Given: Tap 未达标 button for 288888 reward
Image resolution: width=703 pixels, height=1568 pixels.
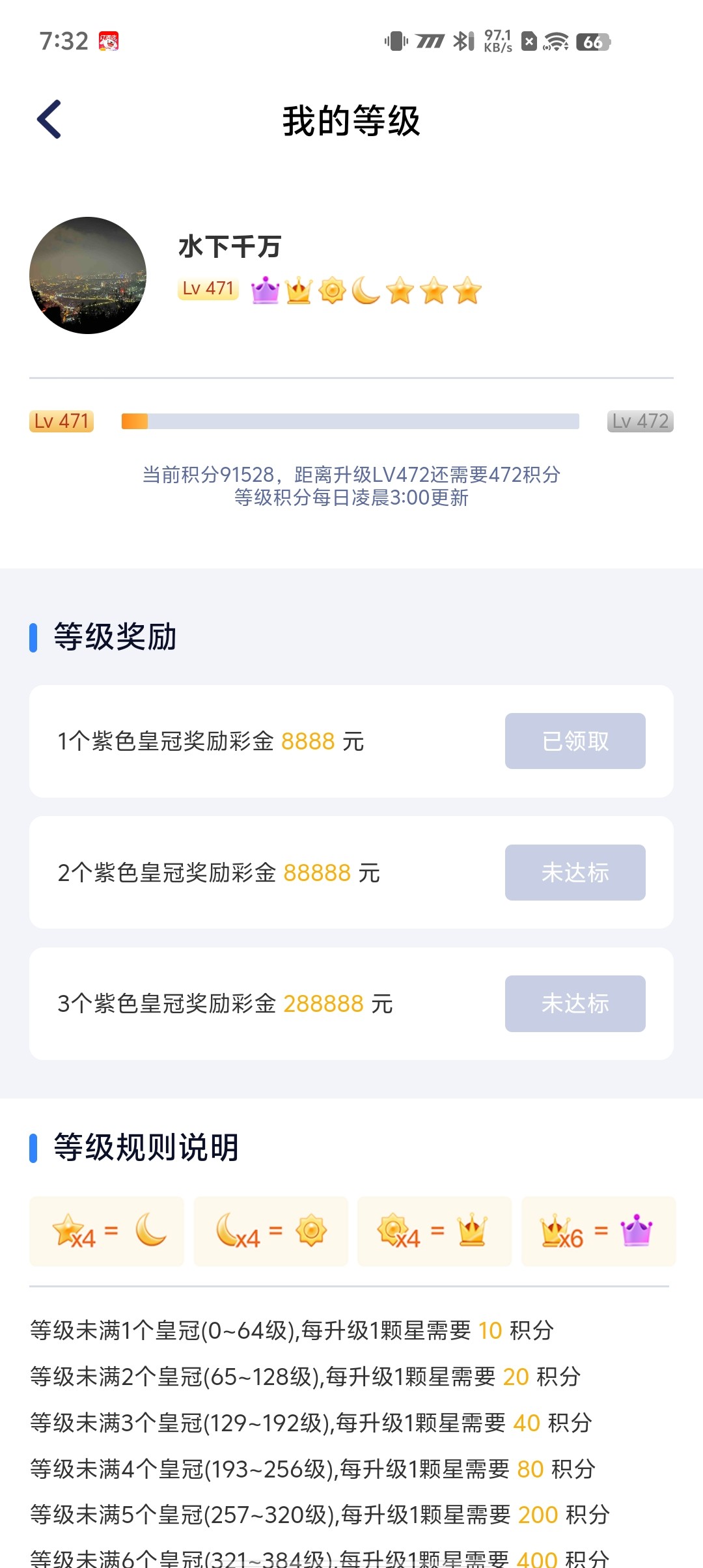Looking at the screenshot, I should click(x=575, y=1003).
